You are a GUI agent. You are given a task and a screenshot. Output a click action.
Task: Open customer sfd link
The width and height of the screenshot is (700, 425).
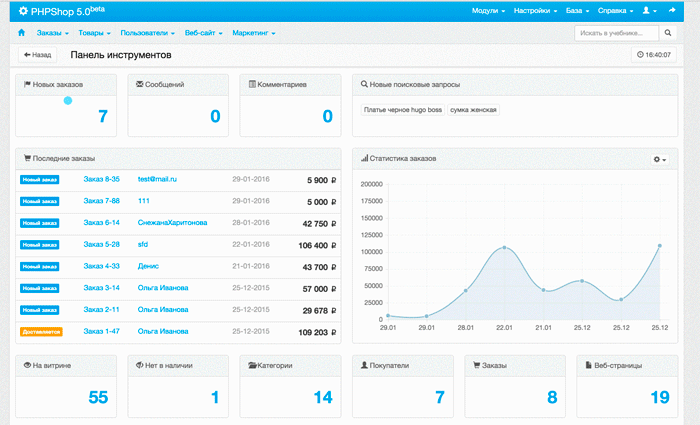pyautogui.click(x=143, y=244)
